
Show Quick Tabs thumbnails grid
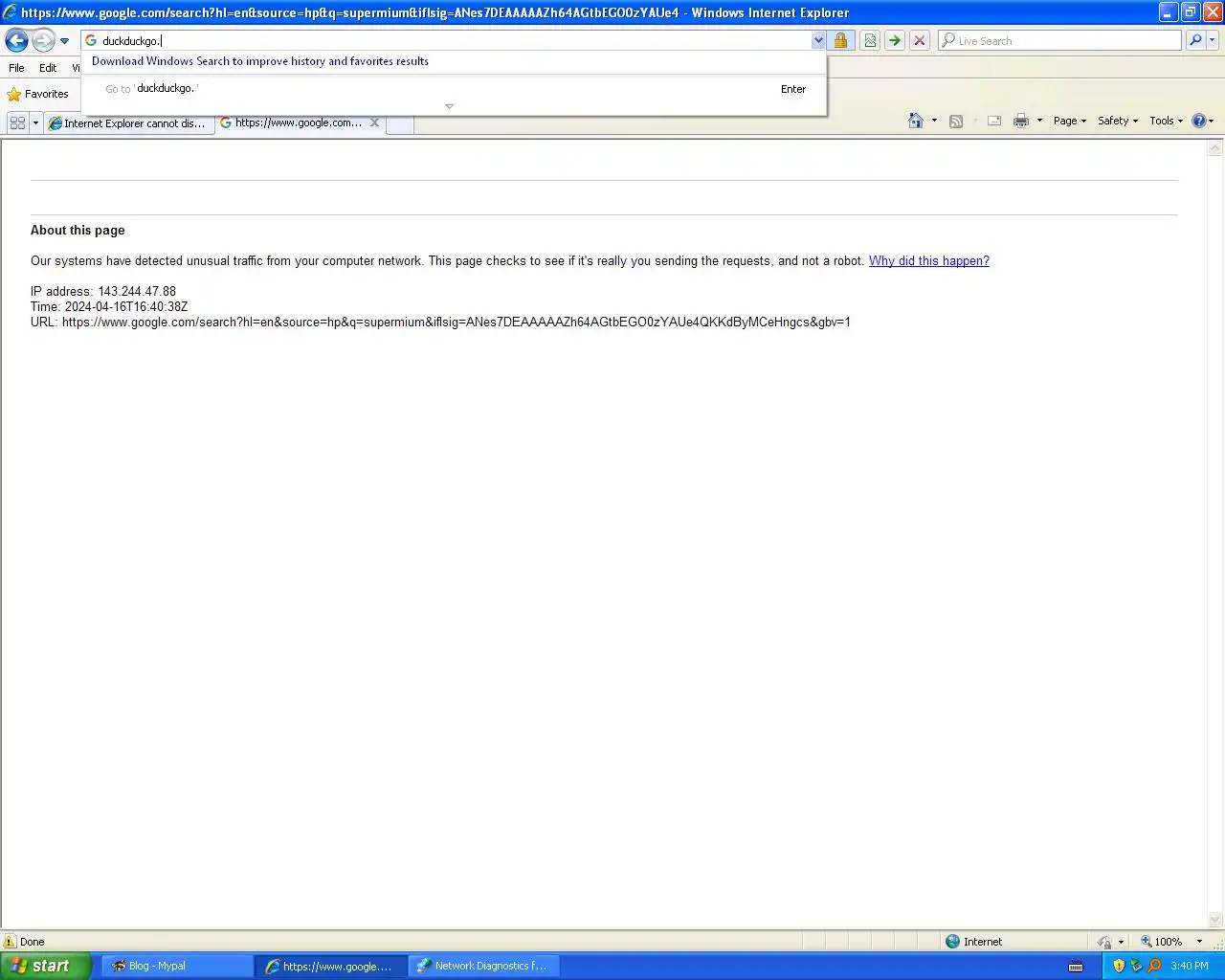[17, 122]
